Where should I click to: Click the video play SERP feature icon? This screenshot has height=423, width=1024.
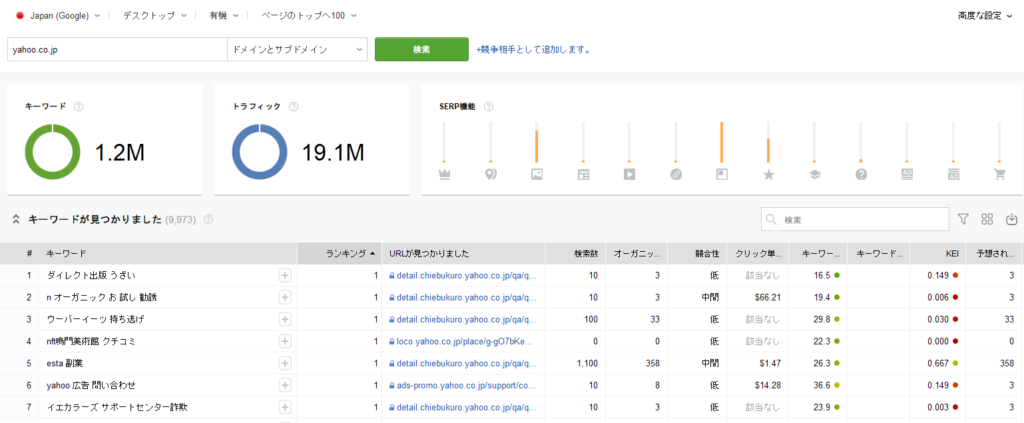coord(630,174)
